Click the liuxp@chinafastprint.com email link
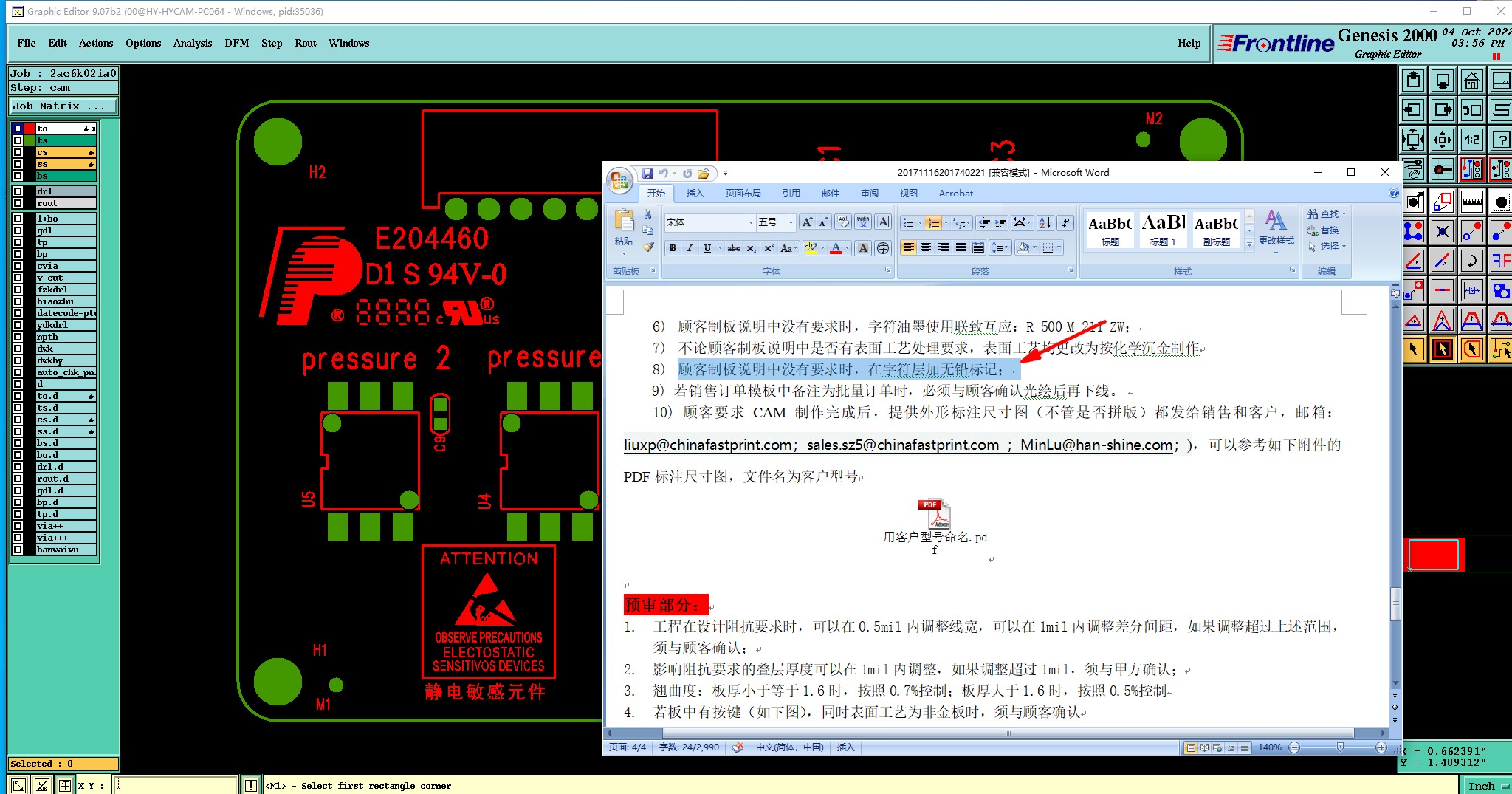1512x794 pixels. (x=707, y=445)
